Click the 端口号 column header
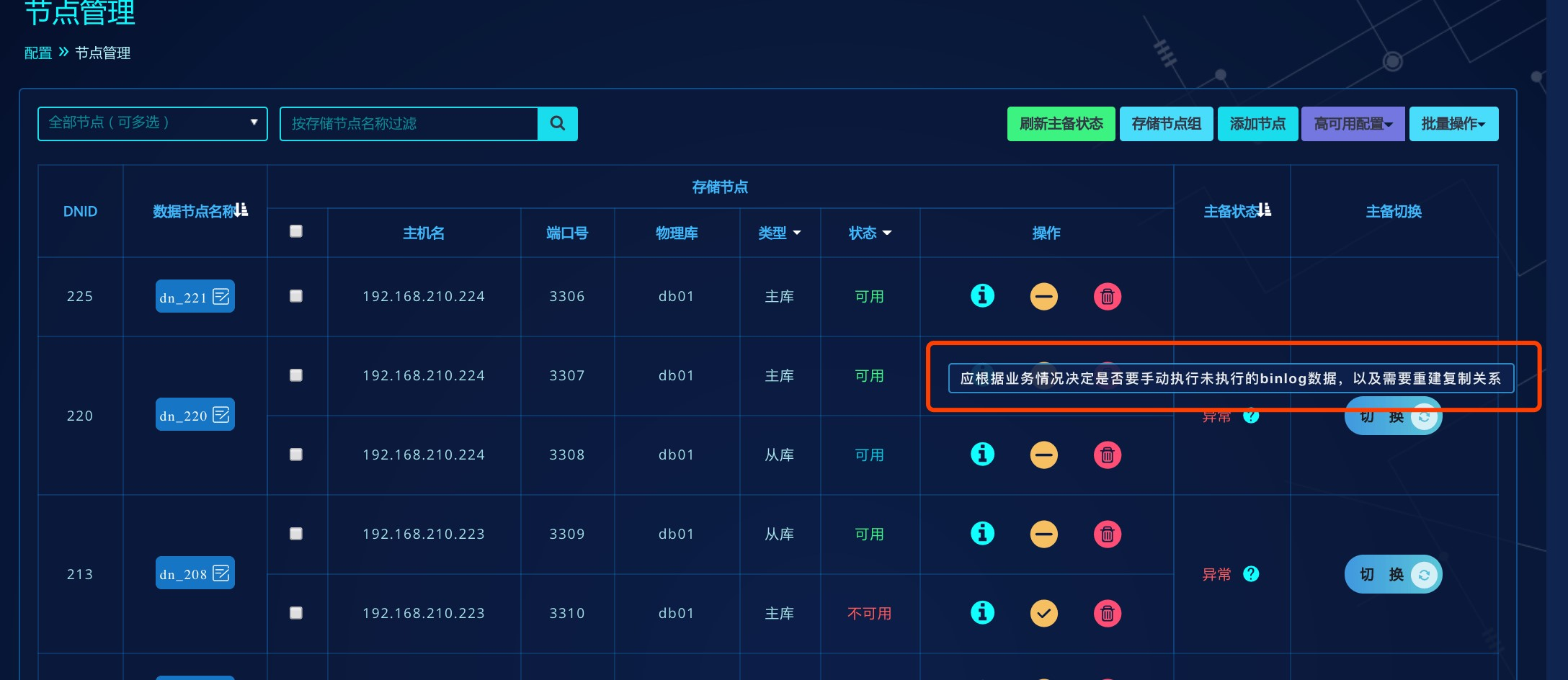1568x680 pixels. point(567,233)
